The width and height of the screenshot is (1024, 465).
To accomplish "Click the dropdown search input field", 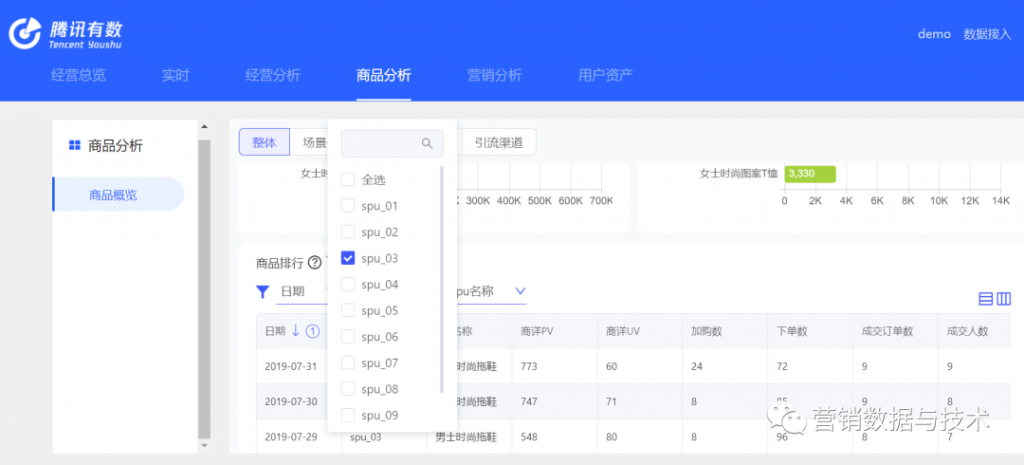I will click(381, 144).
